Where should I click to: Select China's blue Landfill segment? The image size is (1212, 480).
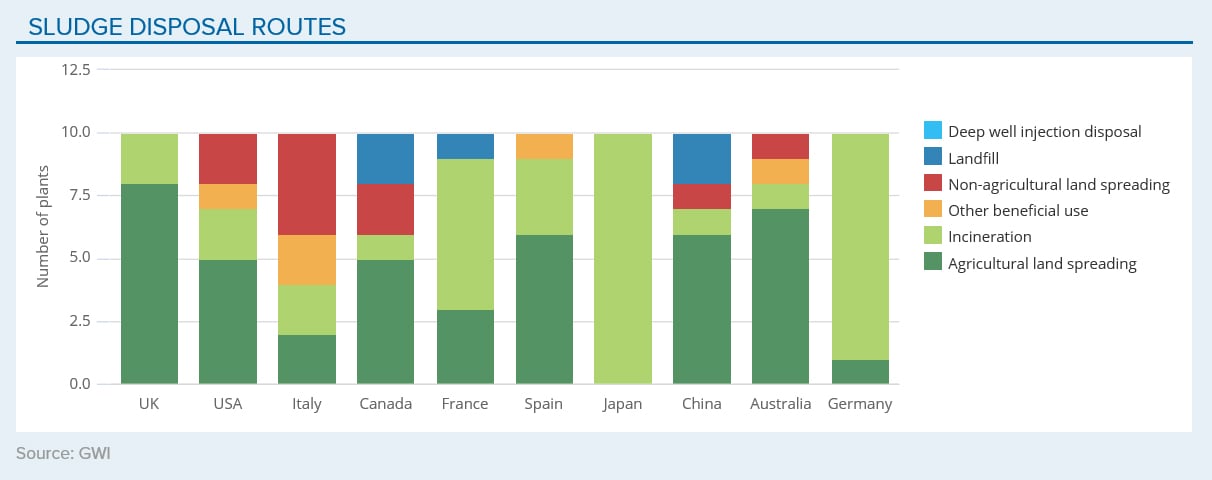pos(701,158)
